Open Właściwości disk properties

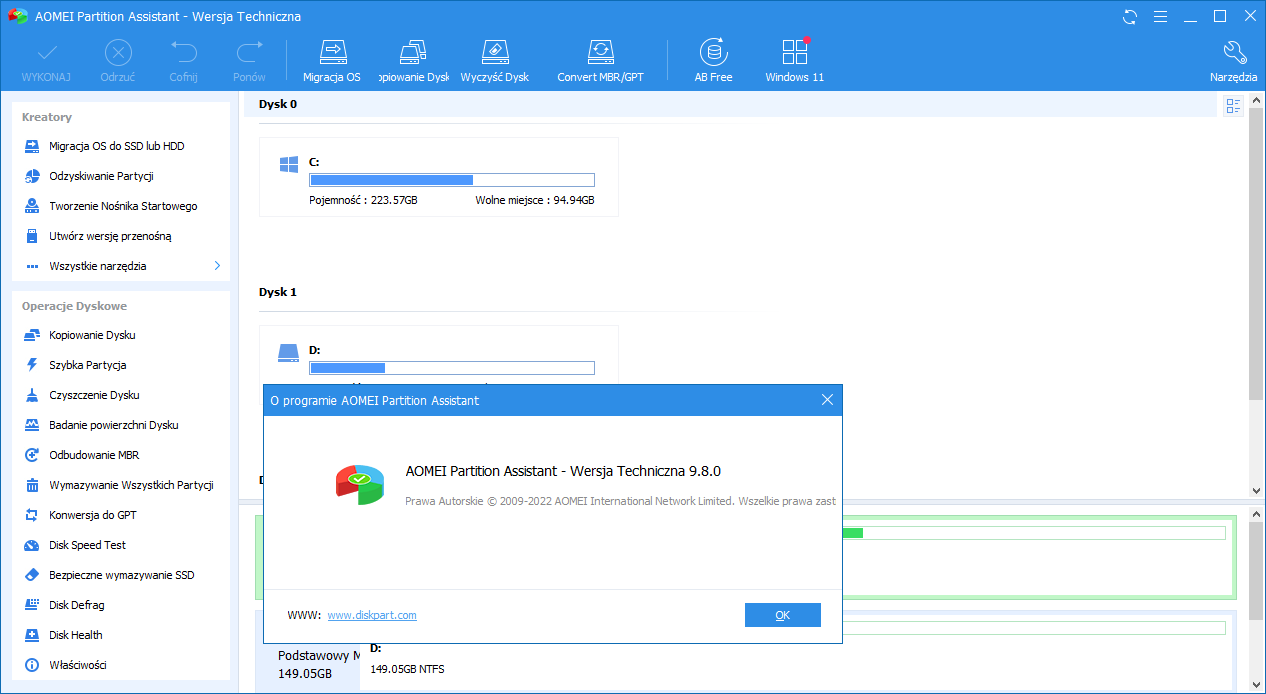(x=77, y=665)
